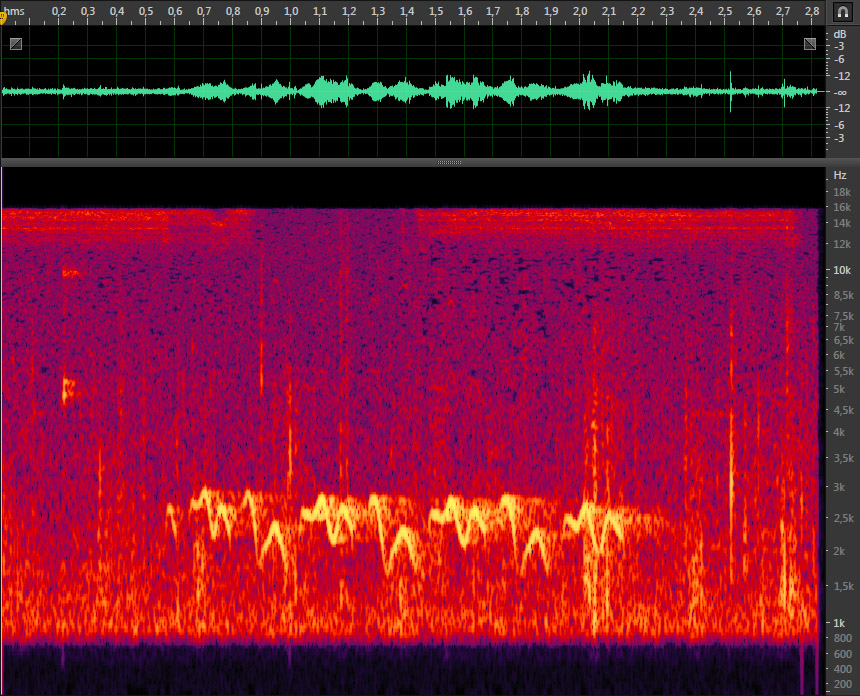The image size is (860, 696).
Task: Click the Hz unit label on frequency scale
Action: [840, 176]
